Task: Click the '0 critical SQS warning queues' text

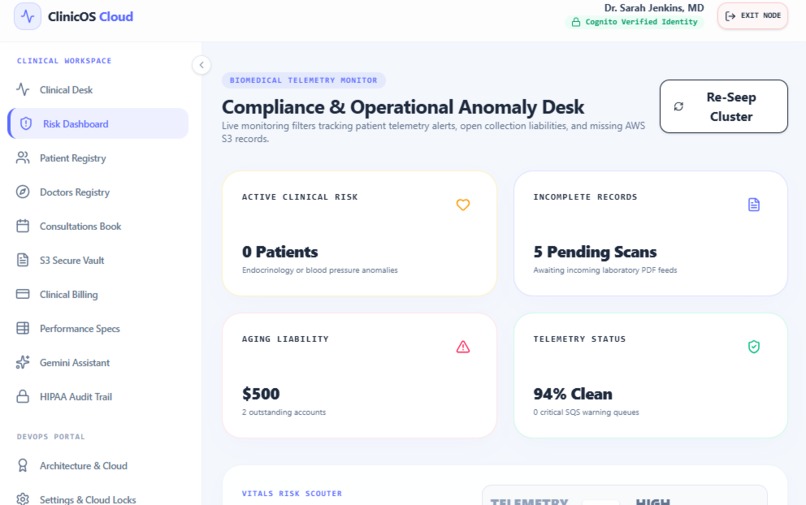Action: (x=586, y=412)
